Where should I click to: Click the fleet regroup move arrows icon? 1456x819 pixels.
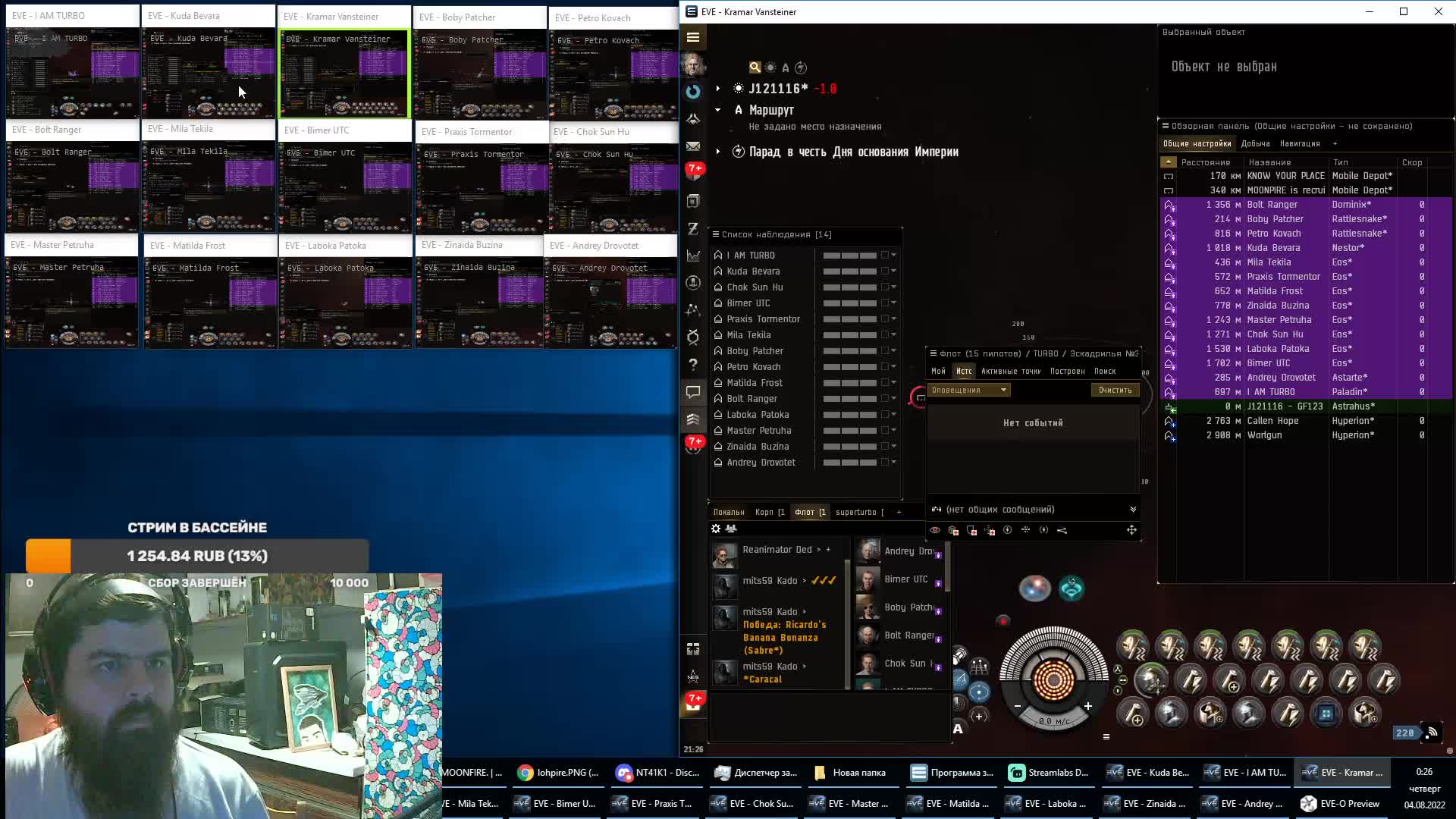[1131, 530]
